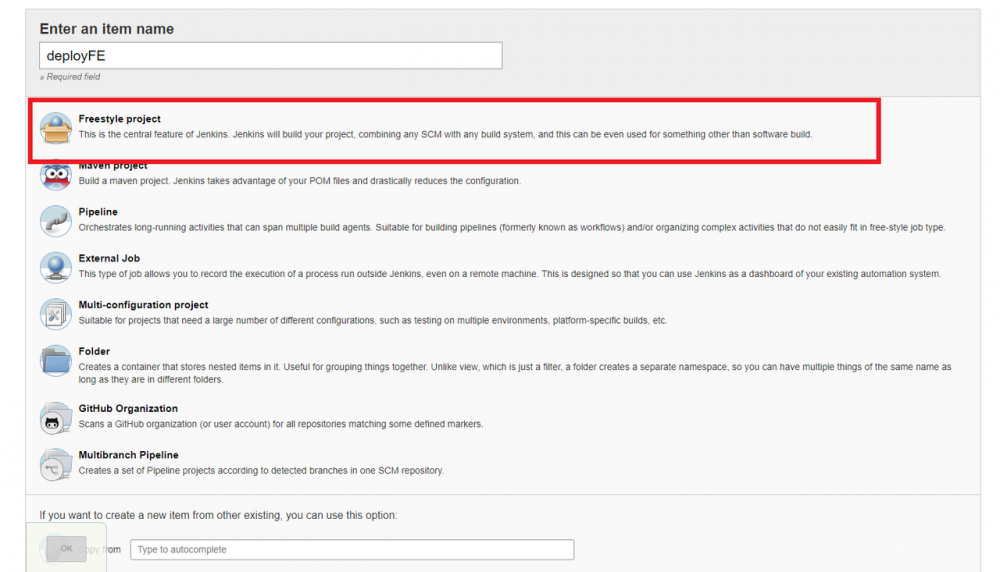This screenshot has width=1000, height=572.
Task: Click the GitHub Organization description about repositories
Action: tap(281, 424)
